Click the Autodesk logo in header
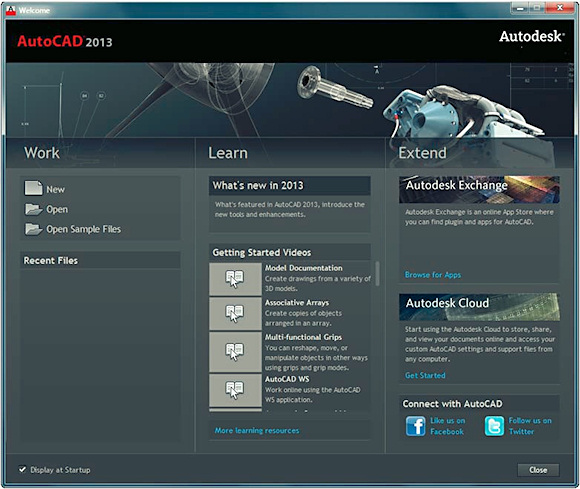Screen dimensions: 580x489 pyautogui.click(x=532, y=37)
